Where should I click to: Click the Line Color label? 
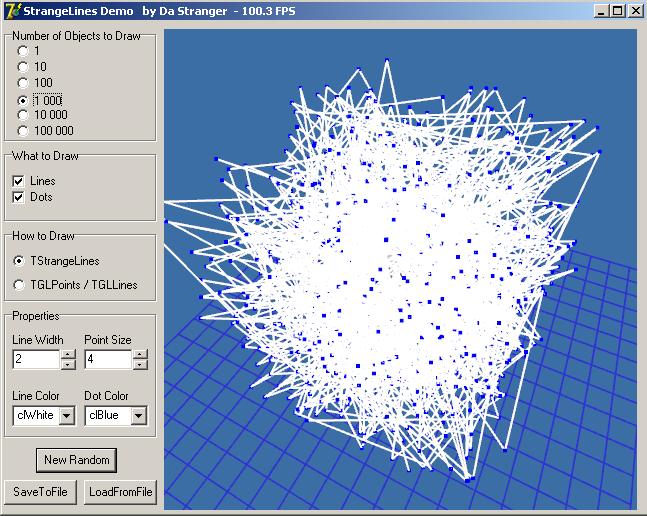(x=36, y=396)
